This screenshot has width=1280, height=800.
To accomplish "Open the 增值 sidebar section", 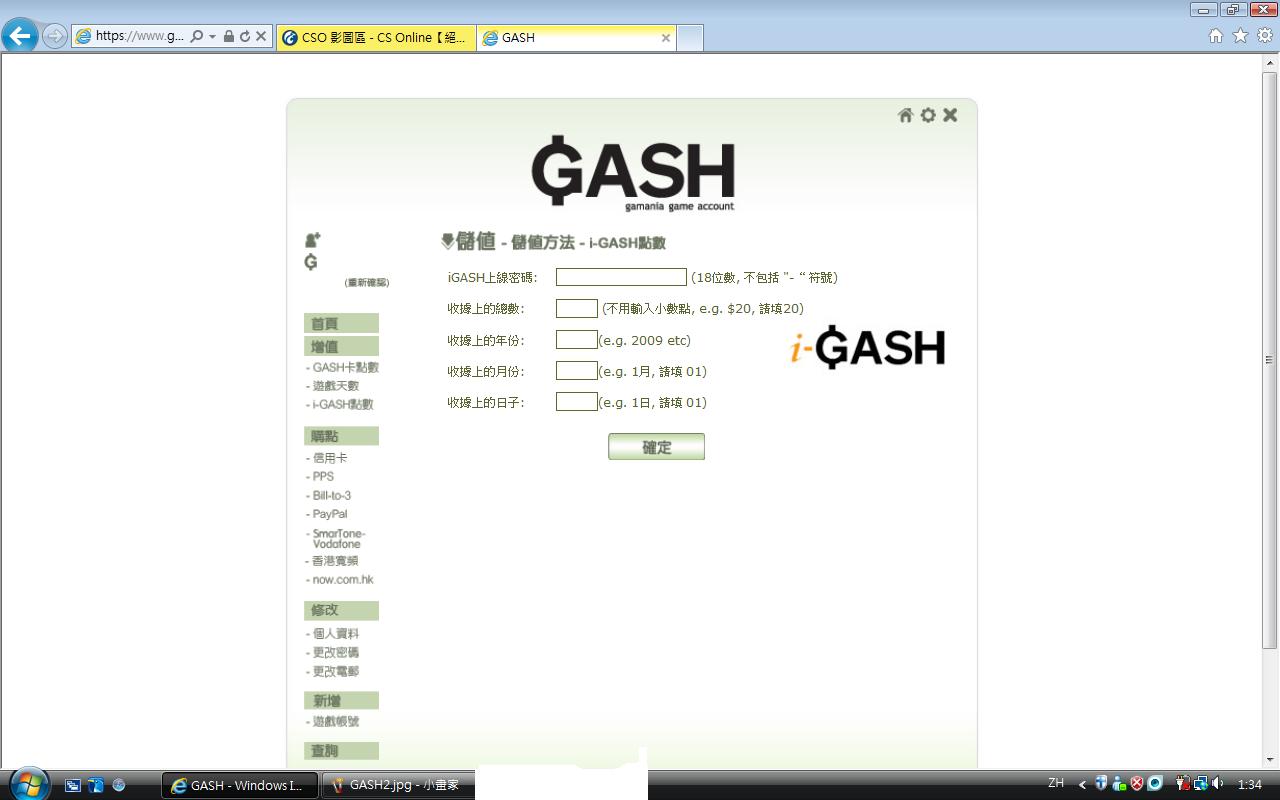I will [341, 346].
